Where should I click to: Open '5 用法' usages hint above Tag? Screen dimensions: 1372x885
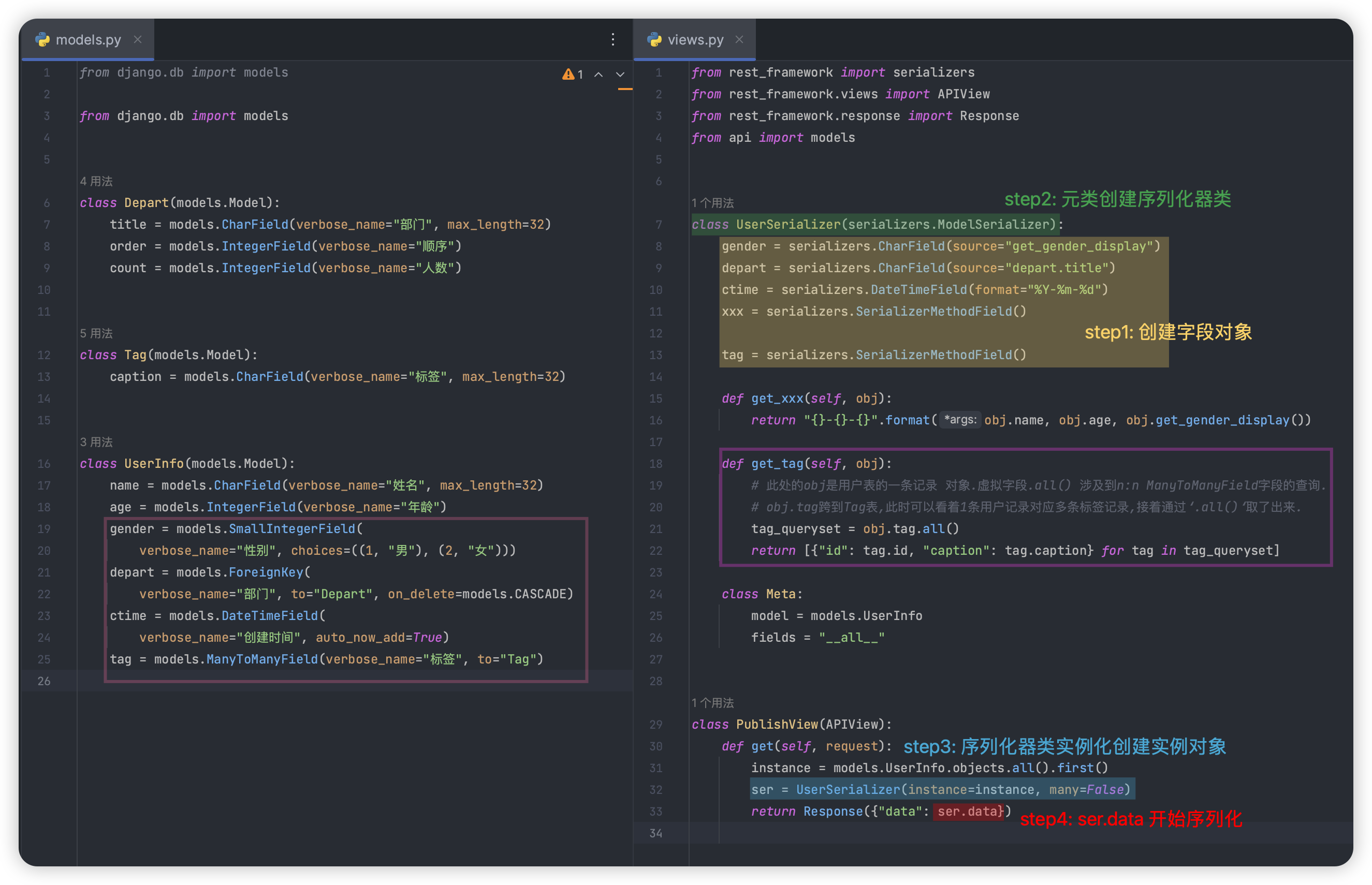(x=96, y=333)
